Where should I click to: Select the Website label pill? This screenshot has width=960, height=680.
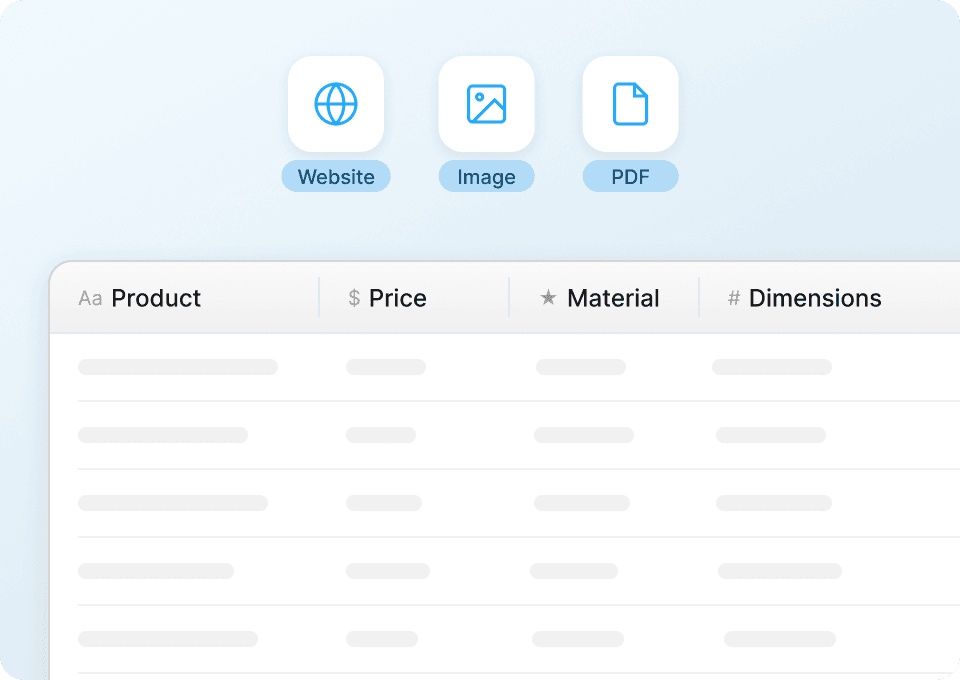336,177
